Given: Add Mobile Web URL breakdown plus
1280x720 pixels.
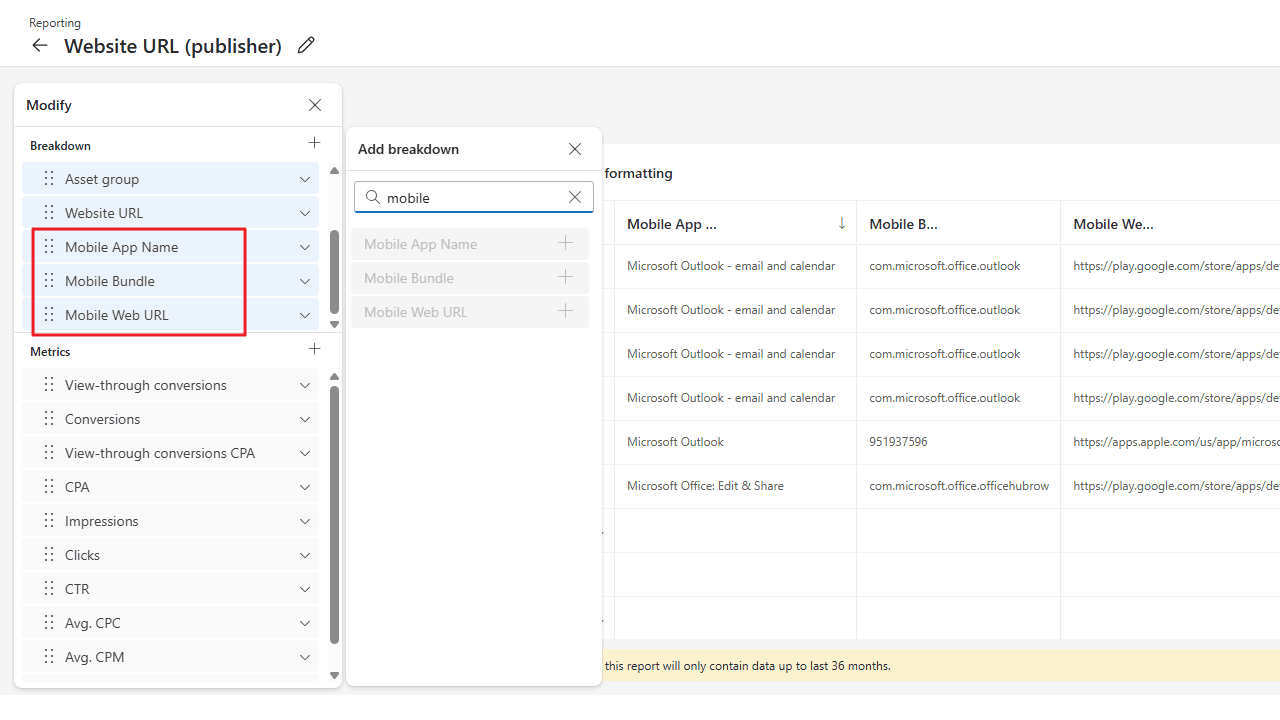Looking at the screenshot, I should pyautogui.click(x=566, y=311).
